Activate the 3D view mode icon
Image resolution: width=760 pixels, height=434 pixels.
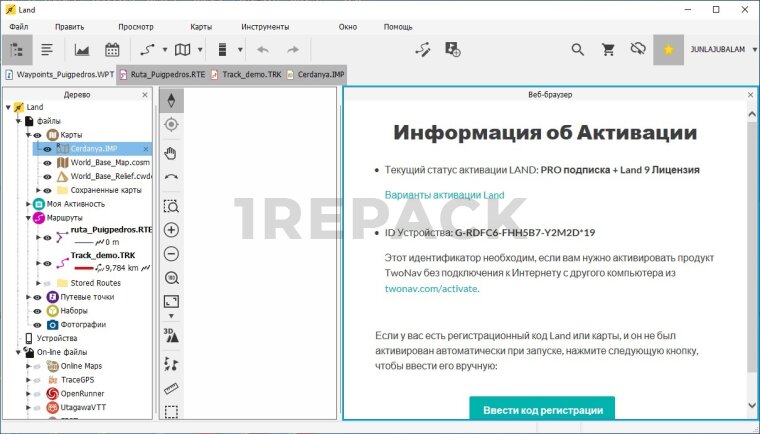click(171, 335)
